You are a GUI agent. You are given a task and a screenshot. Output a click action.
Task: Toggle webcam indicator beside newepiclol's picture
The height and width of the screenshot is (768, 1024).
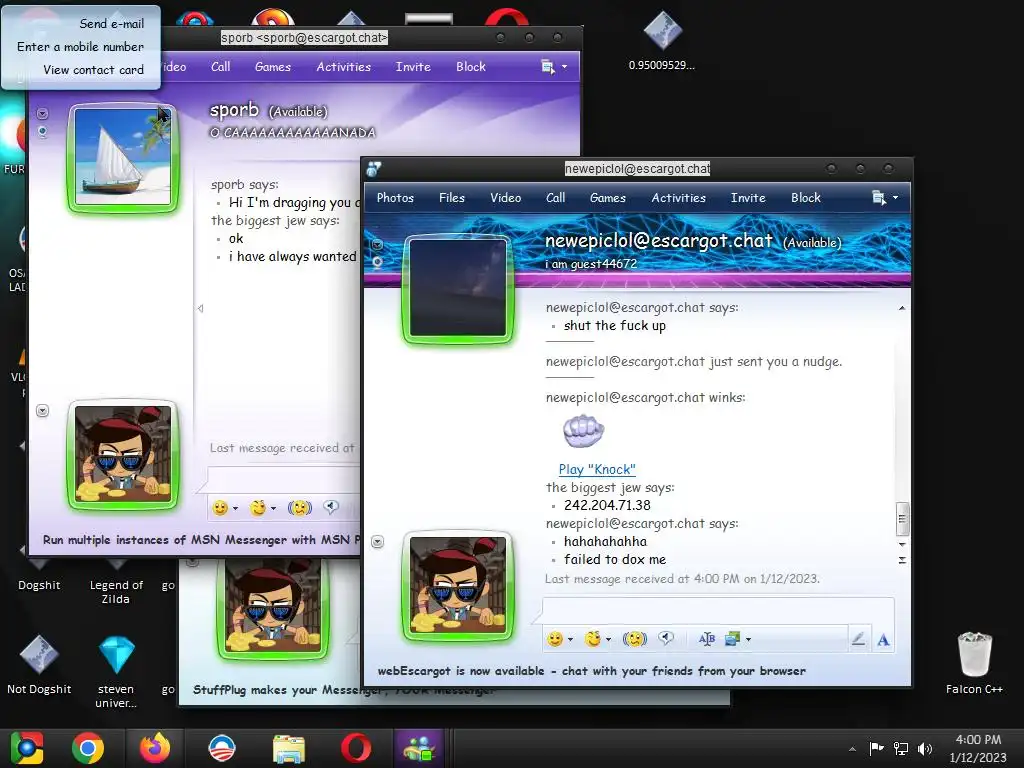pos(377,262)
